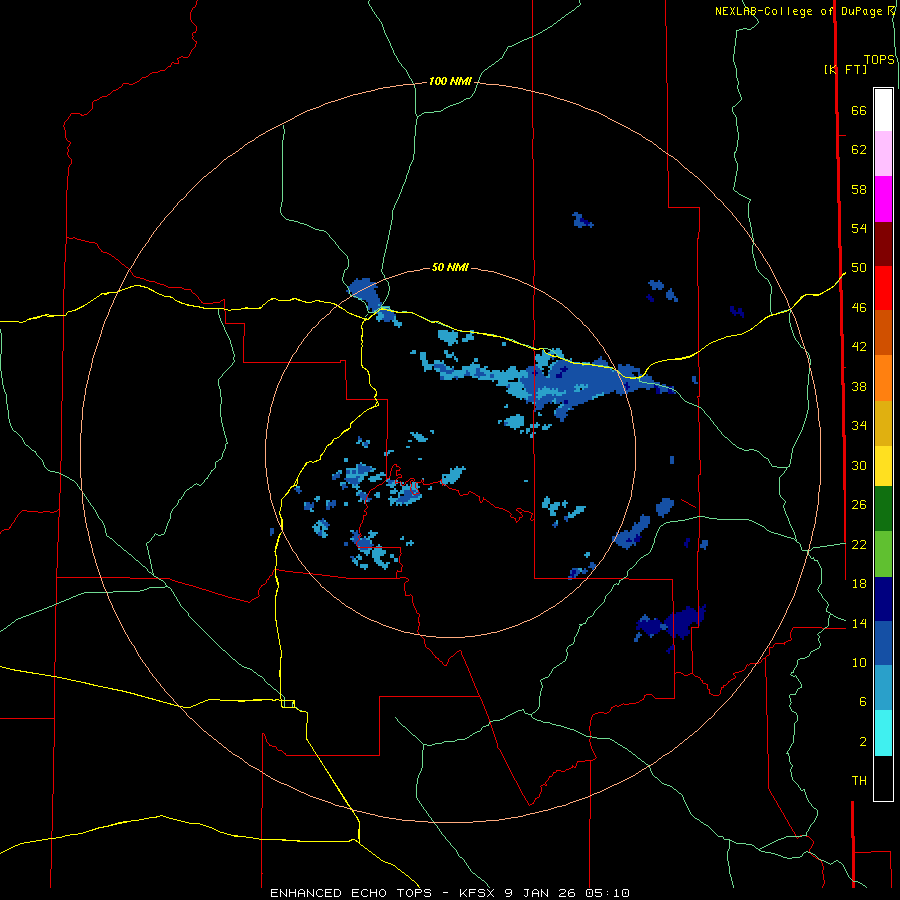Click the legend value "10"
The height and width of the screenshot is (900, 900).
click(x=859, y=662)
